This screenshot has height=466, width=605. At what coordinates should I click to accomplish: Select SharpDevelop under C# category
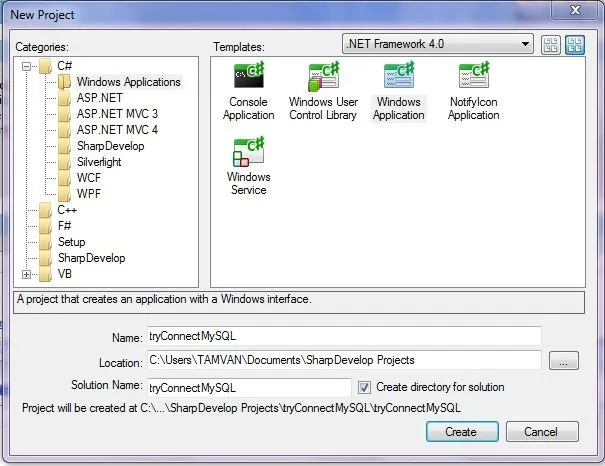coord(110,146)
